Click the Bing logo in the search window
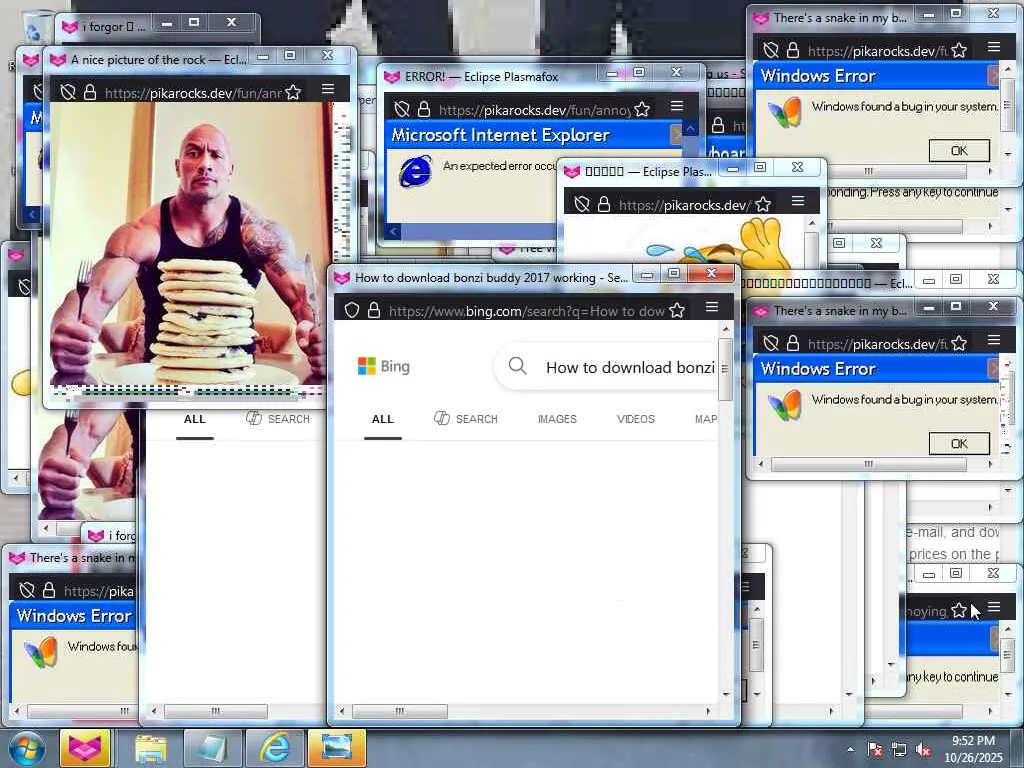1024x768 pixels. [383, 366]
